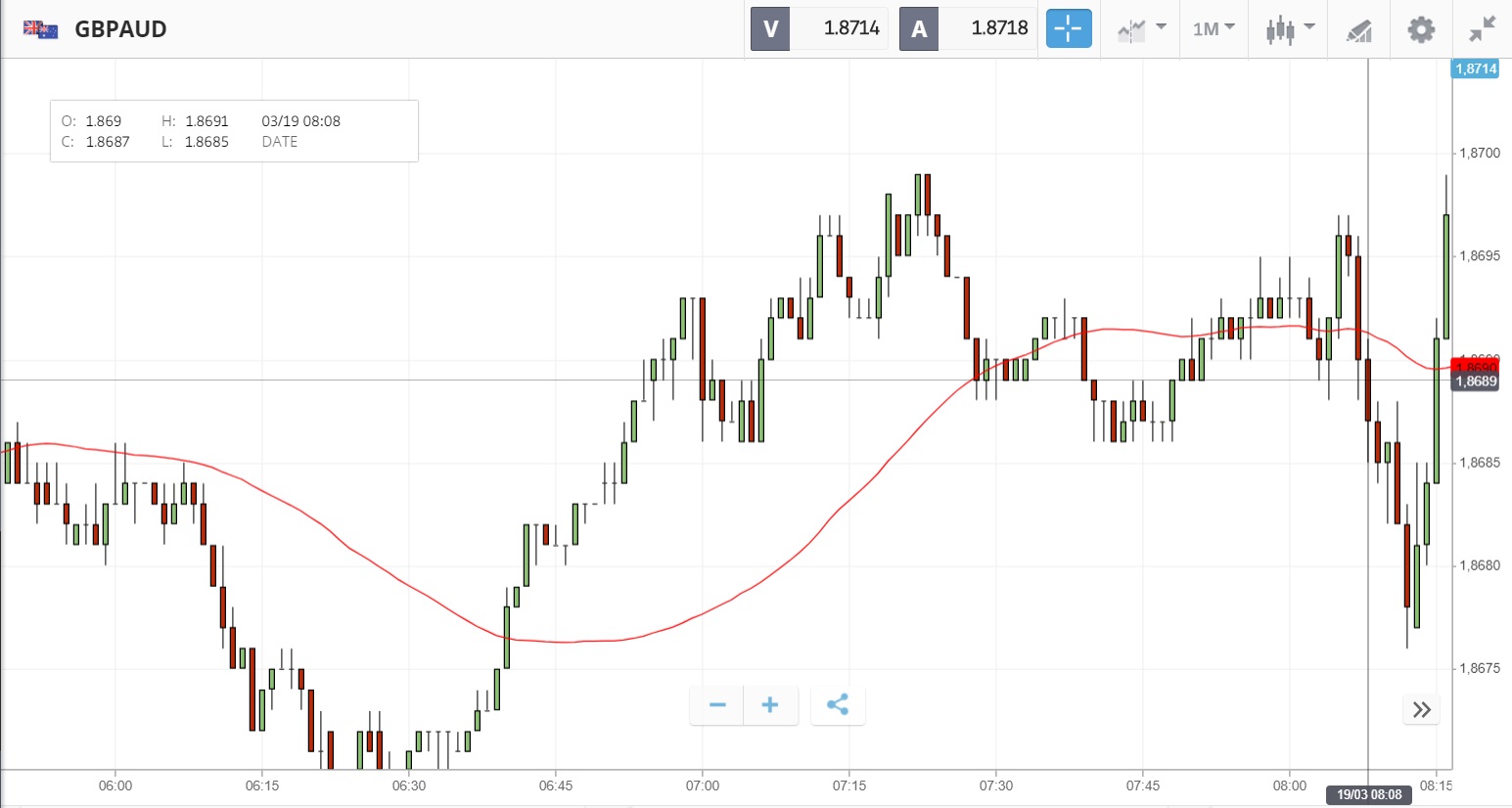Click the share chart icon
The image size is (1512, 808).
[x=838, y=705]
